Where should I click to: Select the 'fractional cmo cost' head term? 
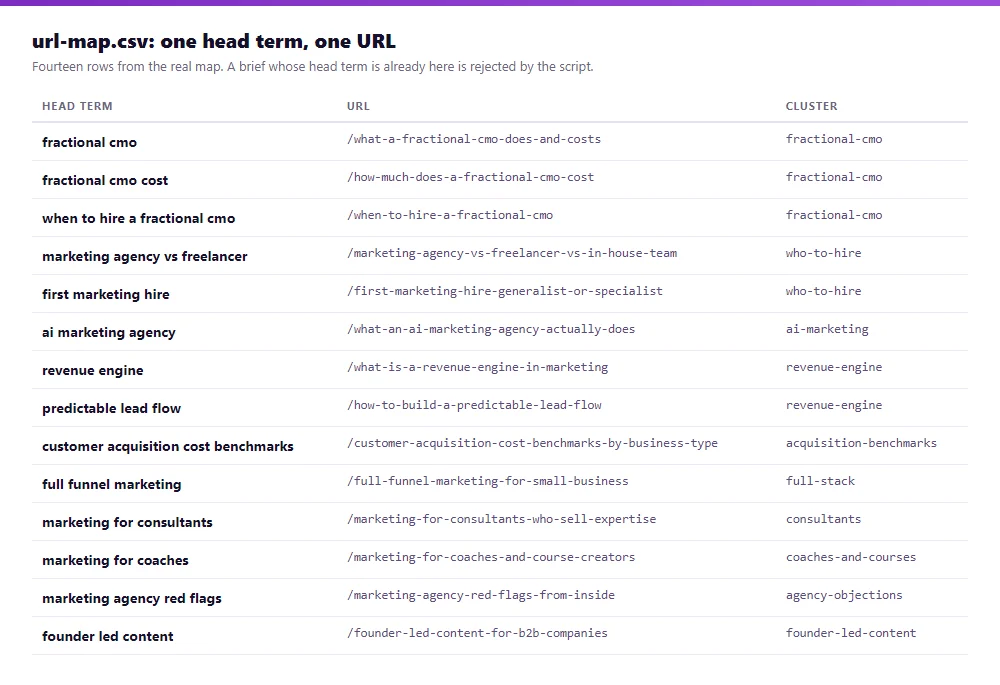pyautogui.click(x=105, y=180)
